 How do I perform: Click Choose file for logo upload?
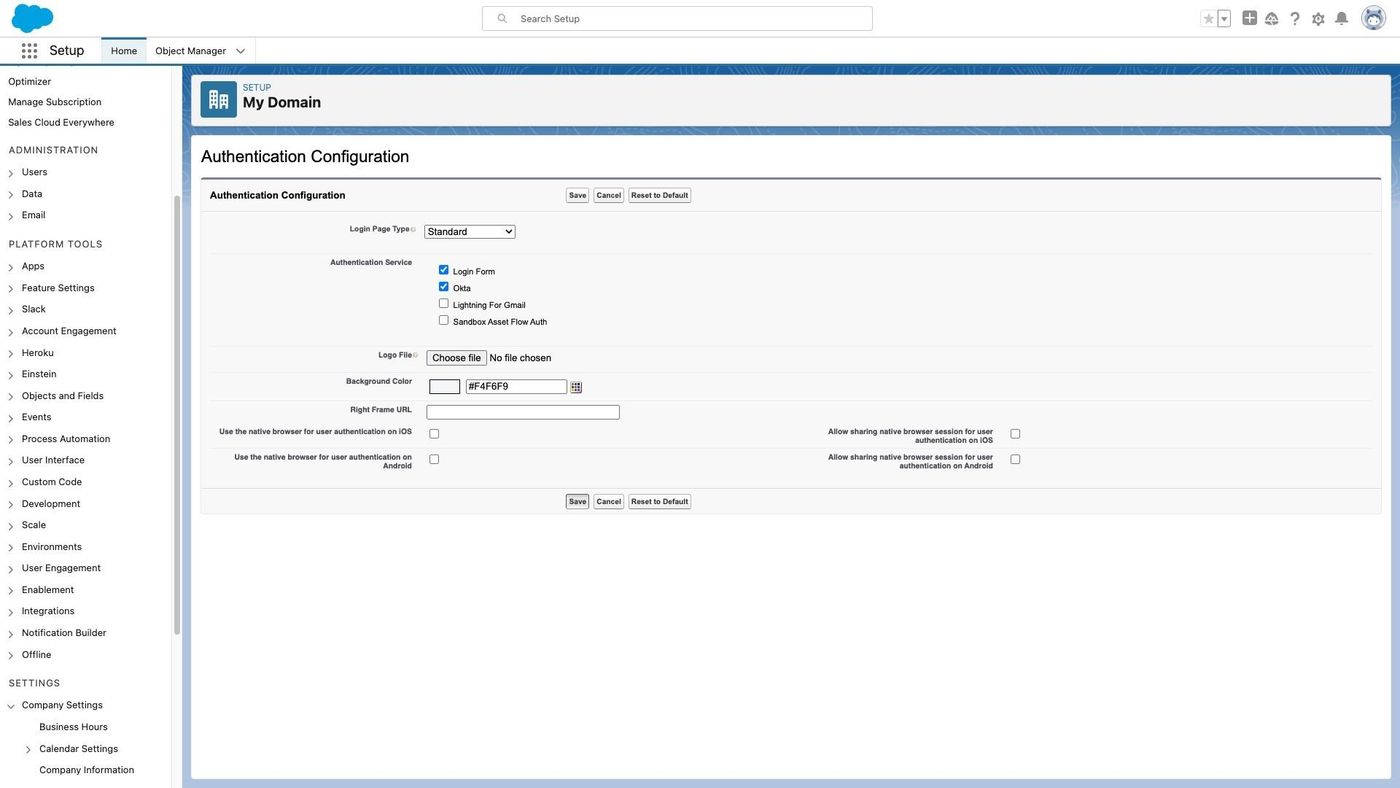tap(456, 358)
